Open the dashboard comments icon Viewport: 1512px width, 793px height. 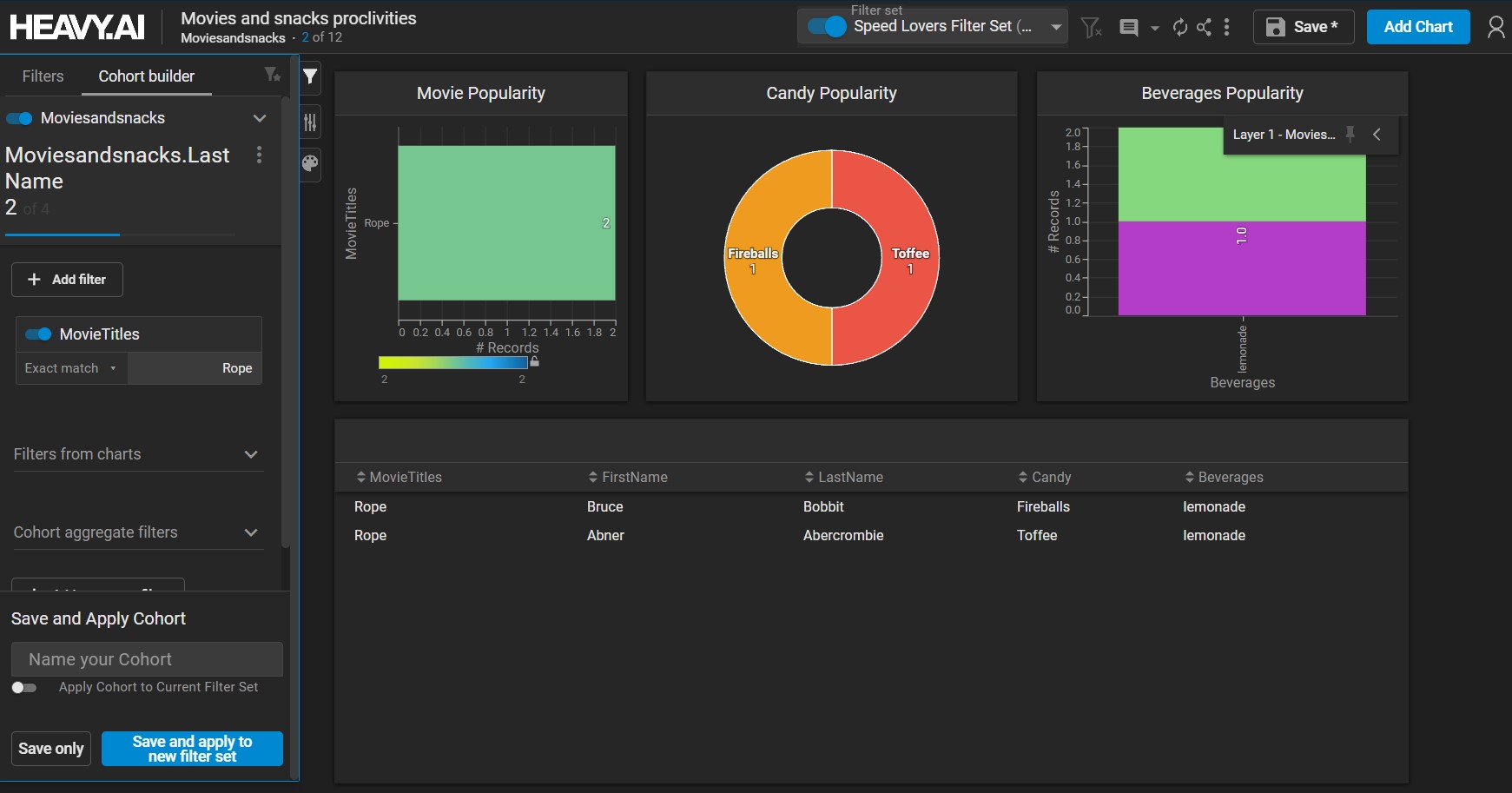1128,28
